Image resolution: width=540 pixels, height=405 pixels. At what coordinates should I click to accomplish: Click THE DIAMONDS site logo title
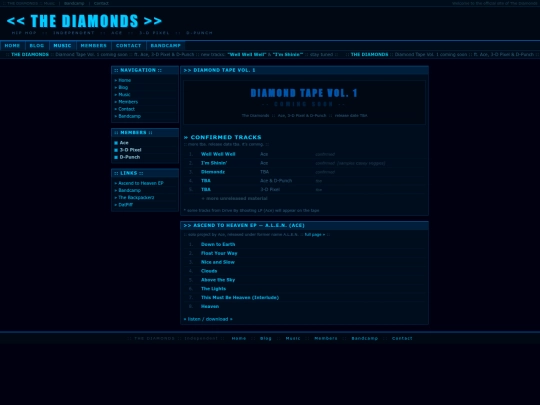(84, 21)
